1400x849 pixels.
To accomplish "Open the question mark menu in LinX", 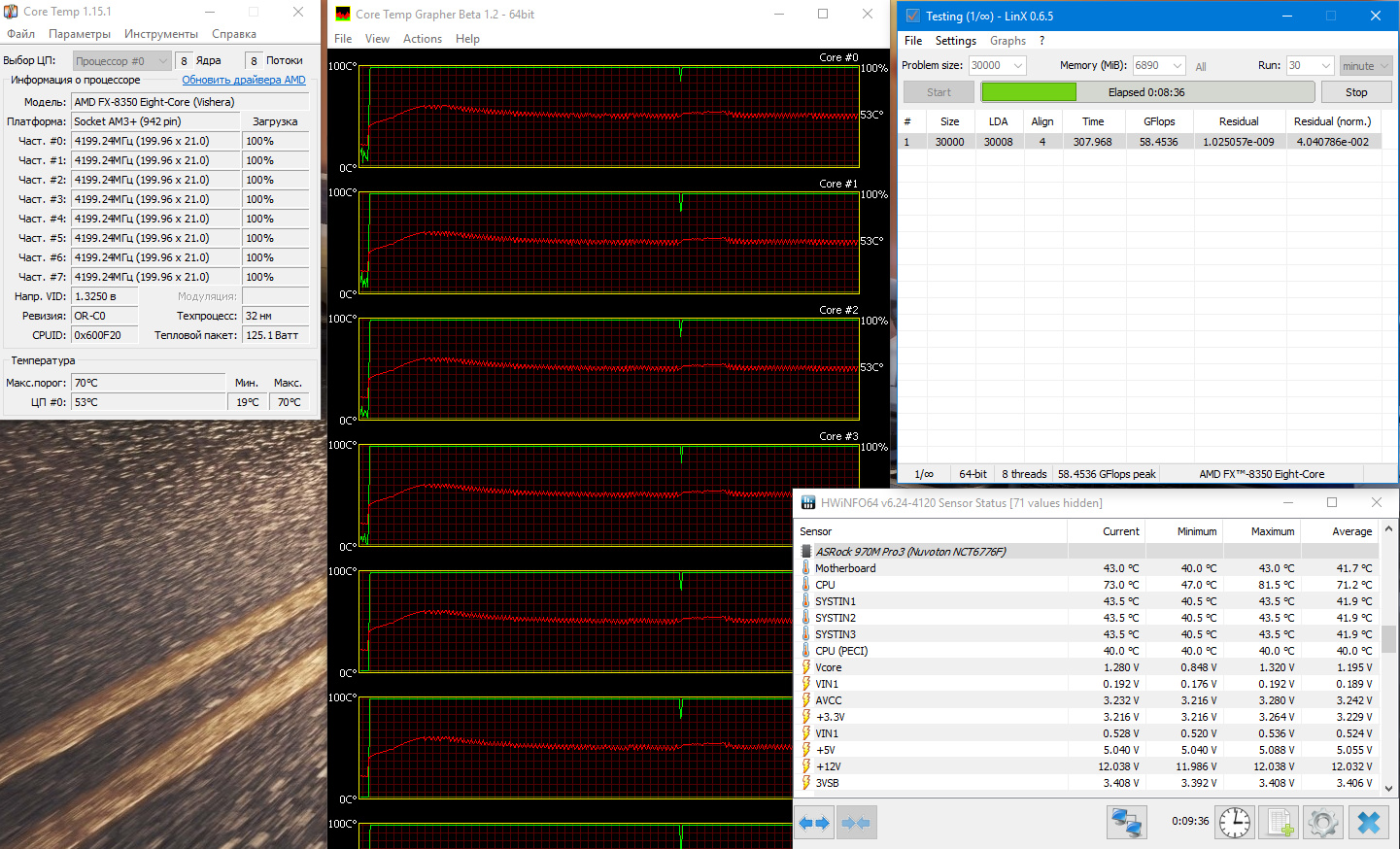I will pyautogui.click(x=1041, y=41).
